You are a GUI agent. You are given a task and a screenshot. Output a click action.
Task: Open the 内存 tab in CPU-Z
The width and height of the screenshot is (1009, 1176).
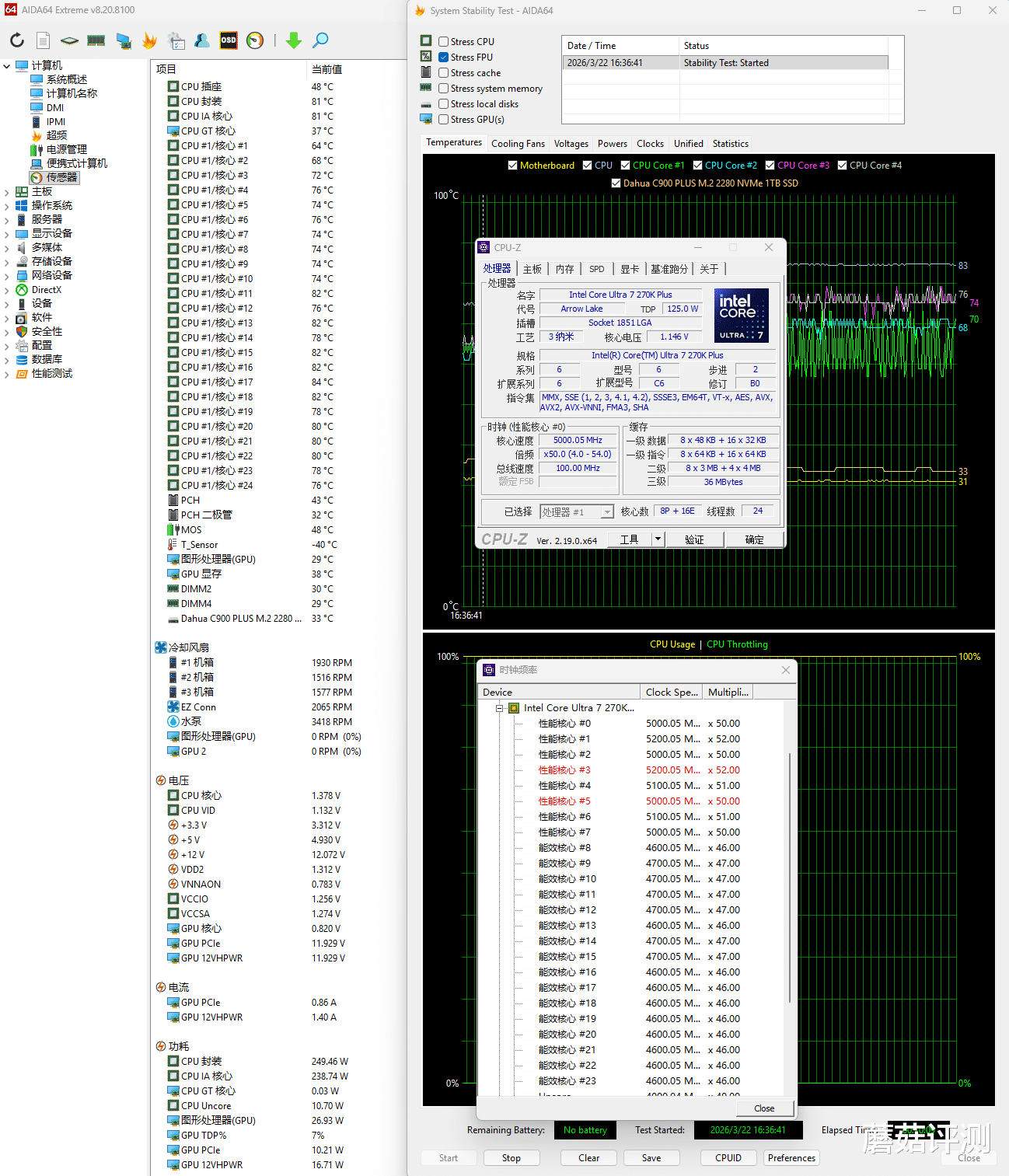click(565, 269)
